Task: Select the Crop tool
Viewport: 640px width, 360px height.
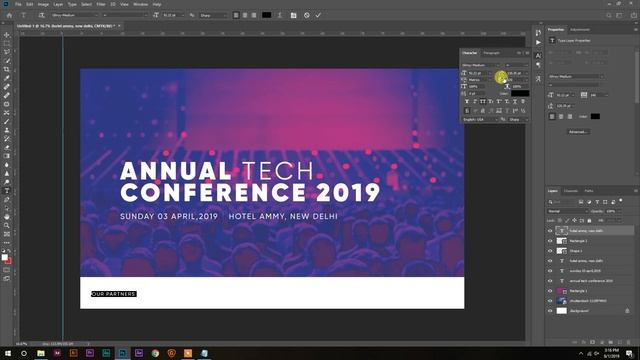Action: tap(7, 69)
